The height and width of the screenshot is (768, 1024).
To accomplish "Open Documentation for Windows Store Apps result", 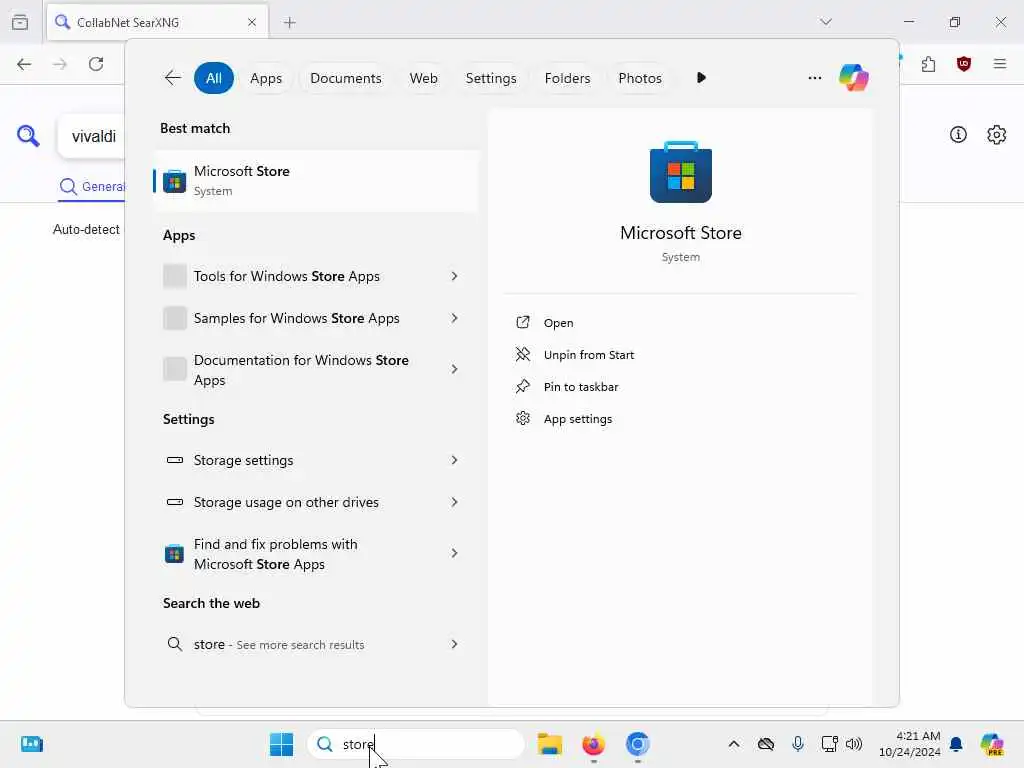I will tap(300, 370).
